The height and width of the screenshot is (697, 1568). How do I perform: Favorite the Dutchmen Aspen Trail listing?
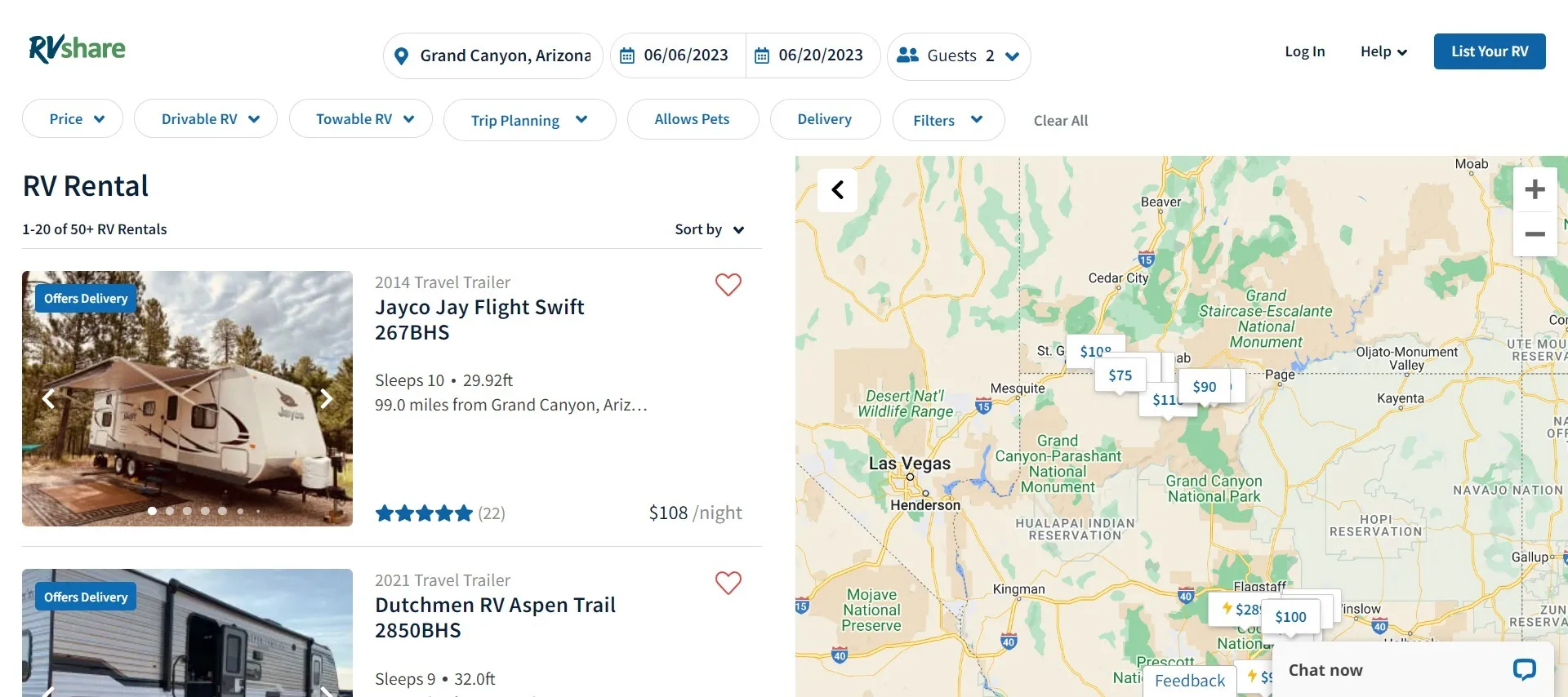click(728, 582)
